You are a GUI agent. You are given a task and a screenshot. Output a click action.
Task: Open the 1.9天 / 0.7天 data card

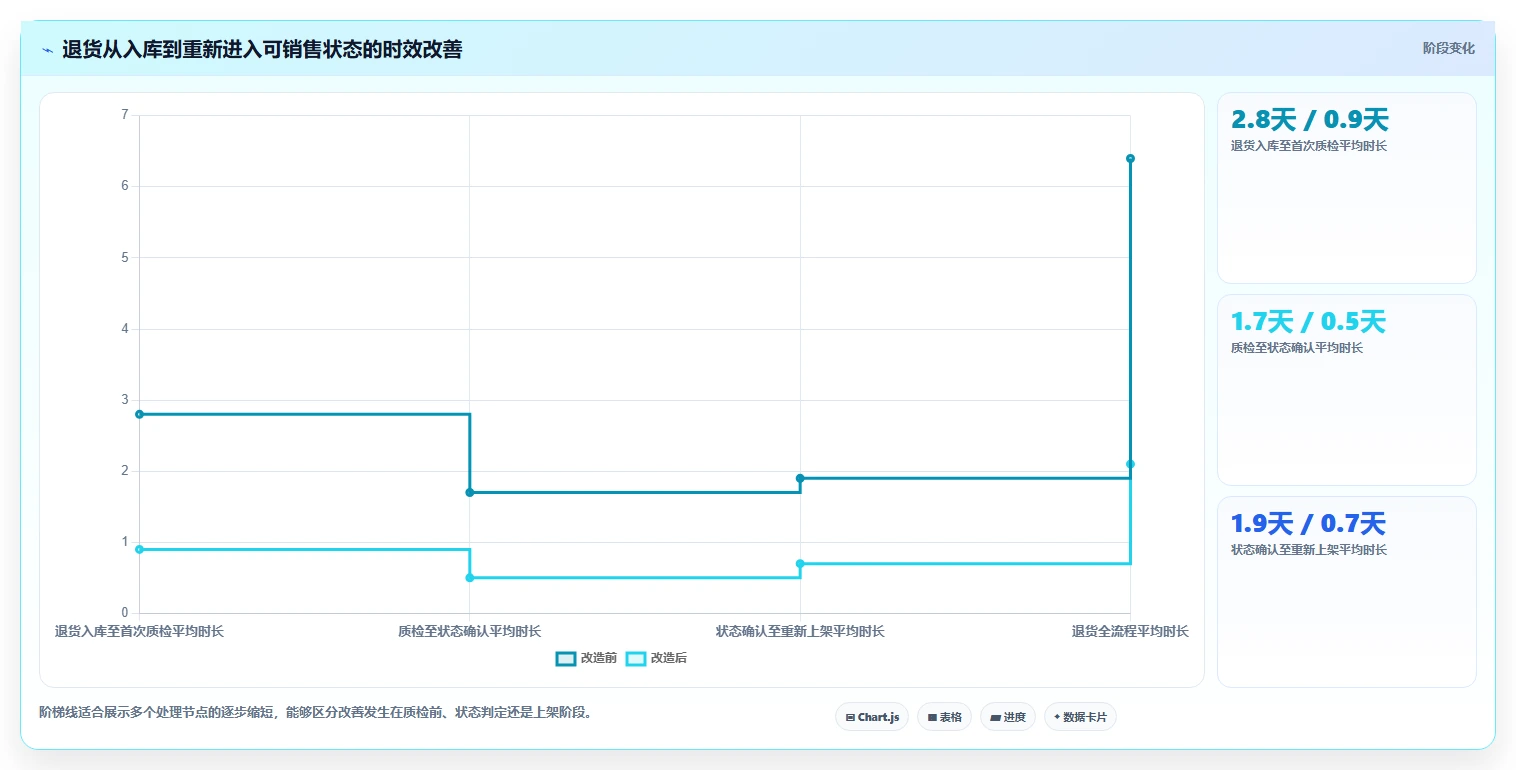click(x=1346, y=592)
